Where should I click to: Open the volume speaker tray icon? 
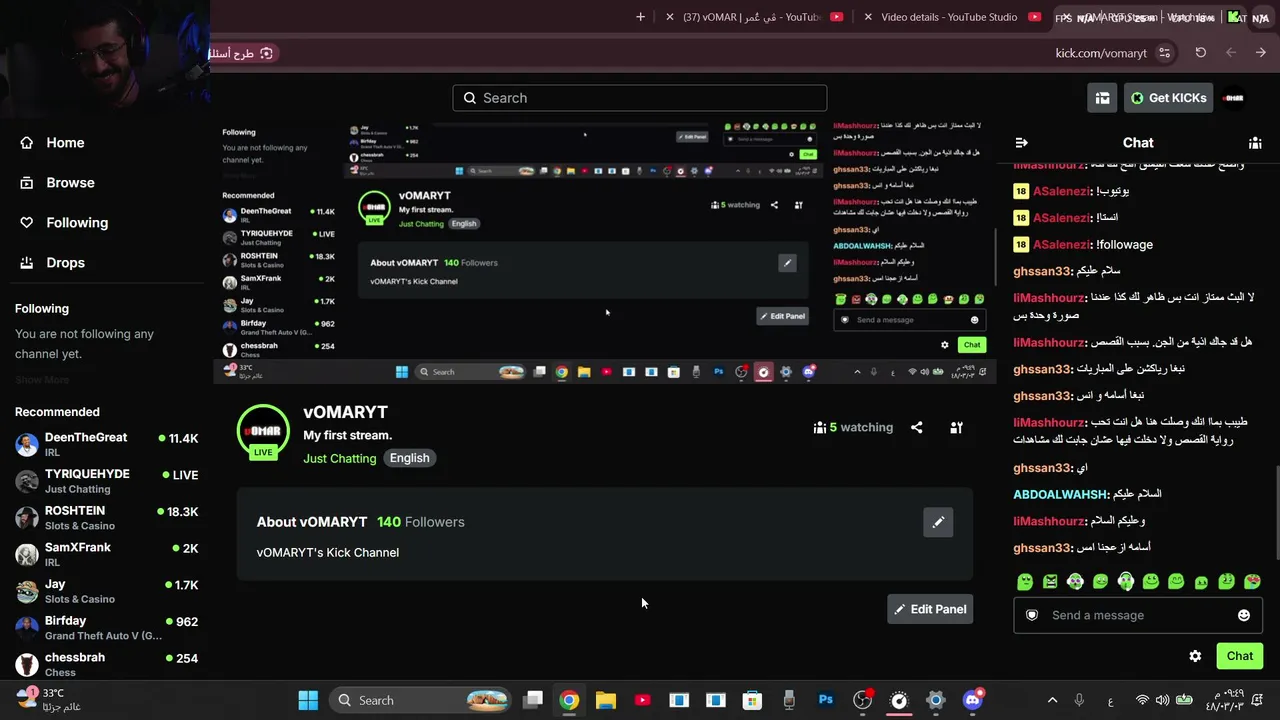pos(1162,700)
